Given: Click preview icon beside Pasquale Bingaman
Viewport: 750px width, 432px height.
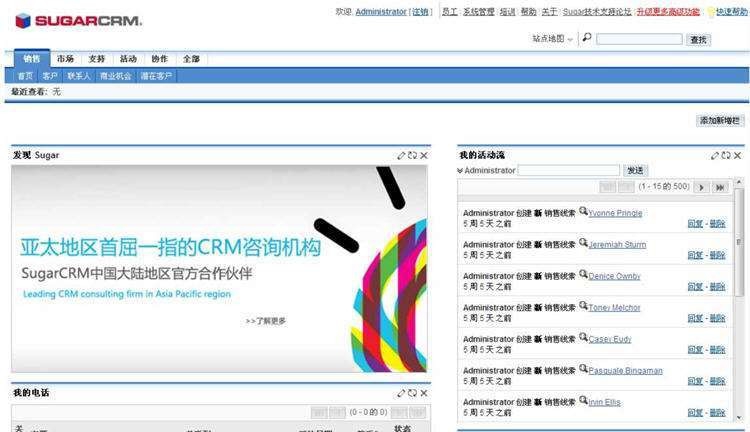Looking at the screenshot, I should click(x=583, y=368).
